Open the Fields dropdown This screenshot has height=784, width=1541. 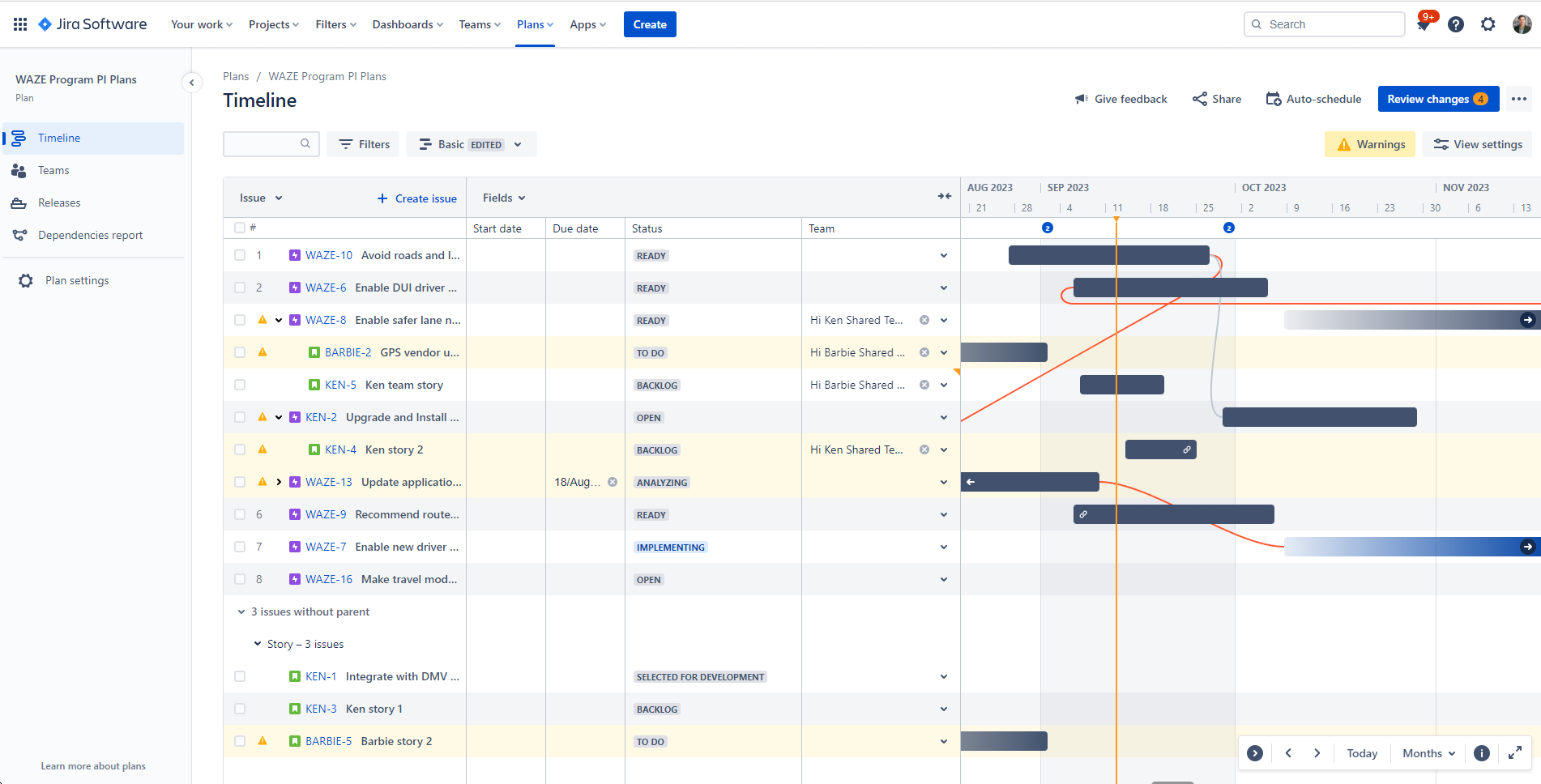[504, 198]
